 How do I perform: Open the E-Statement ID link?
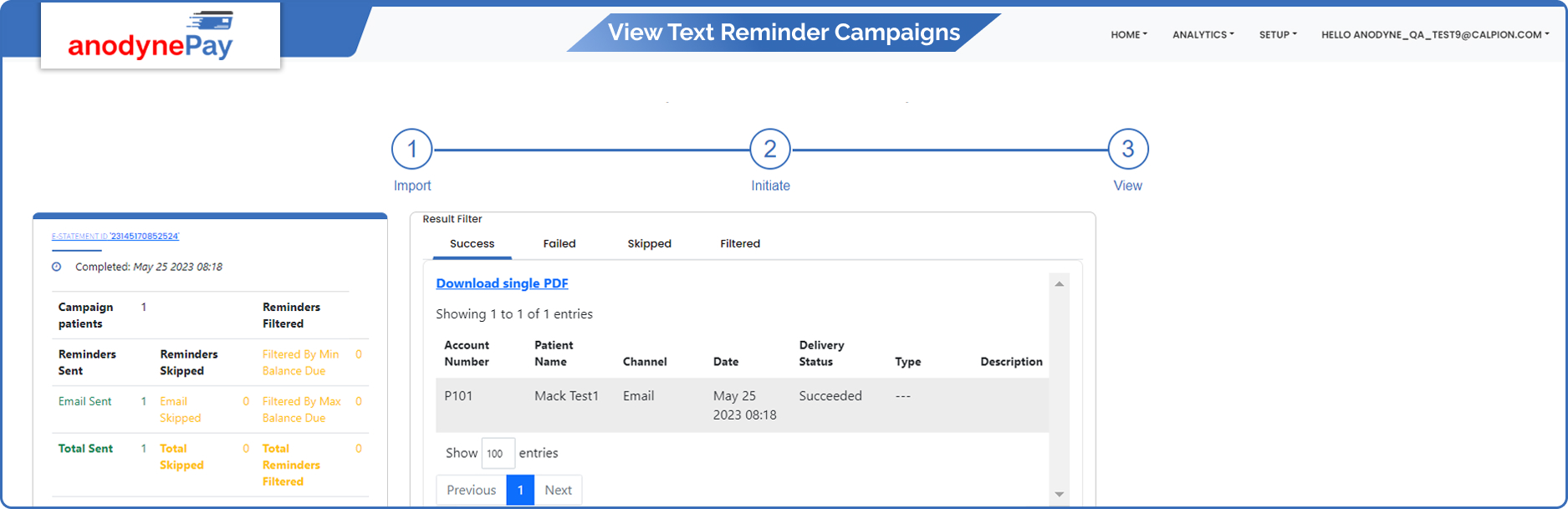(x=115, y=237)
